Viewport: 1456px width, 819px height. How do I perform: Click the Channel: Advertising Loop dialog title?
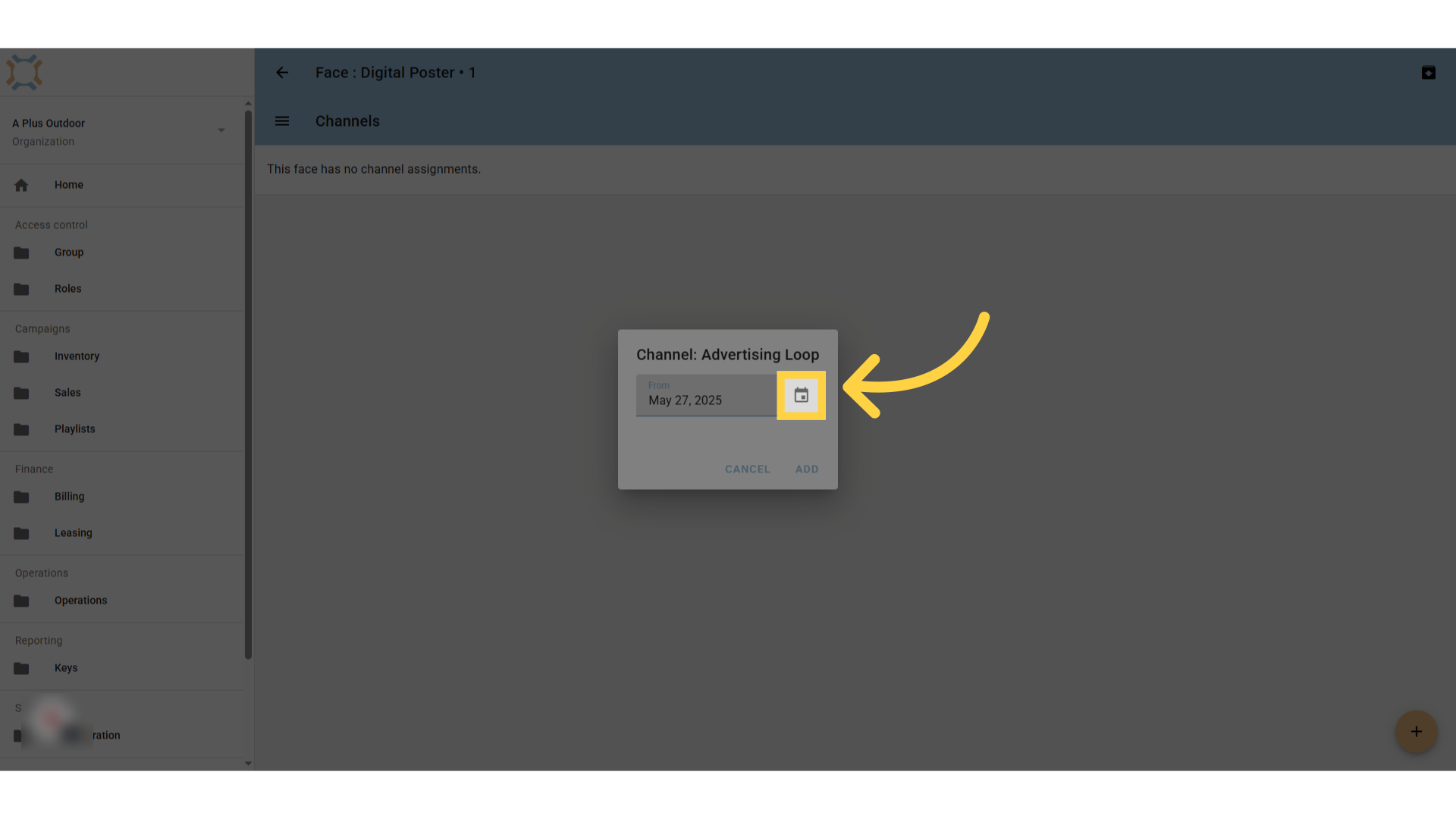click(727, 355)
